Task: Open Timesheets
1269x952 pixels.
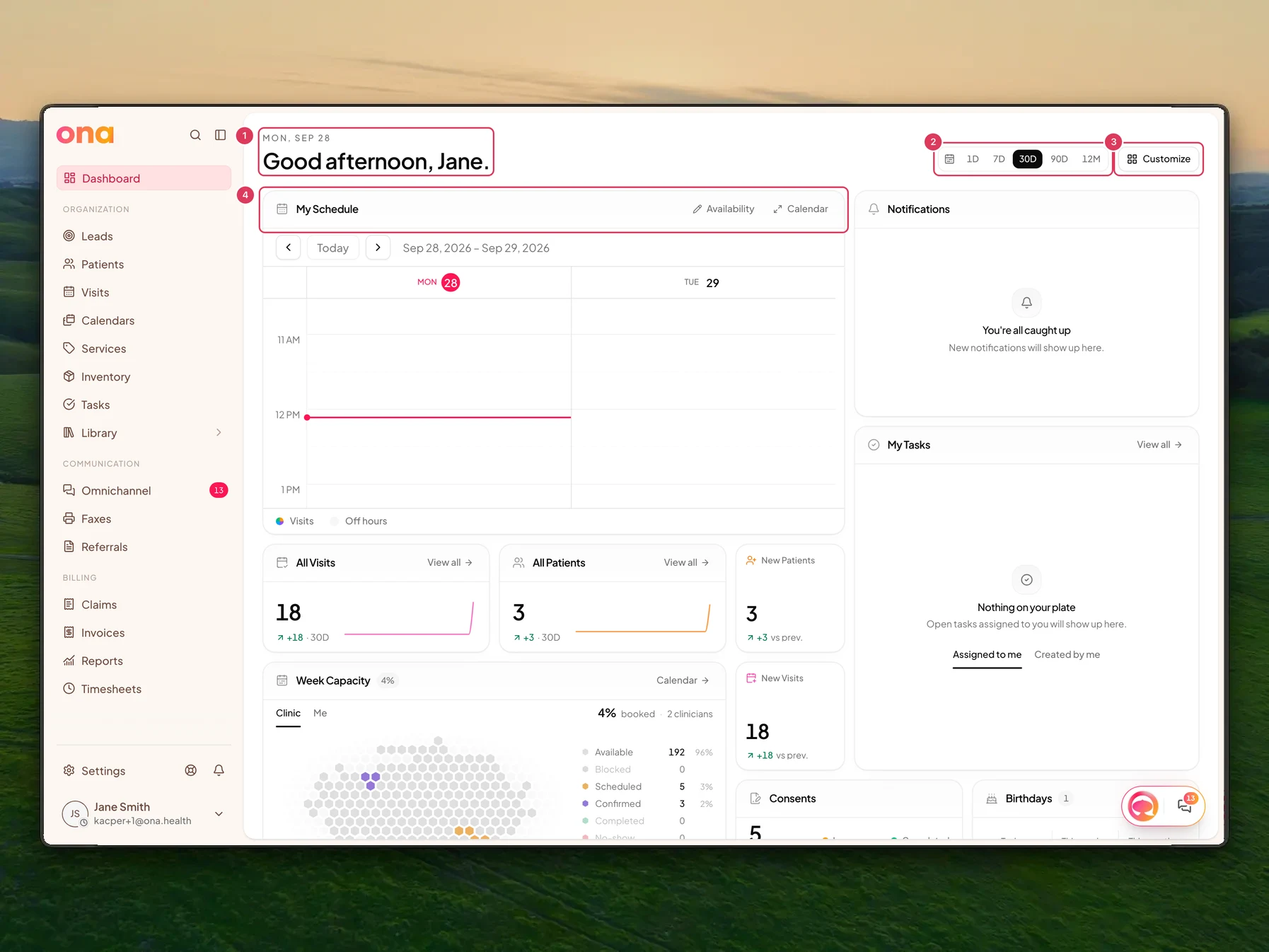Action: pyautogui.click(x=144, y=689)
